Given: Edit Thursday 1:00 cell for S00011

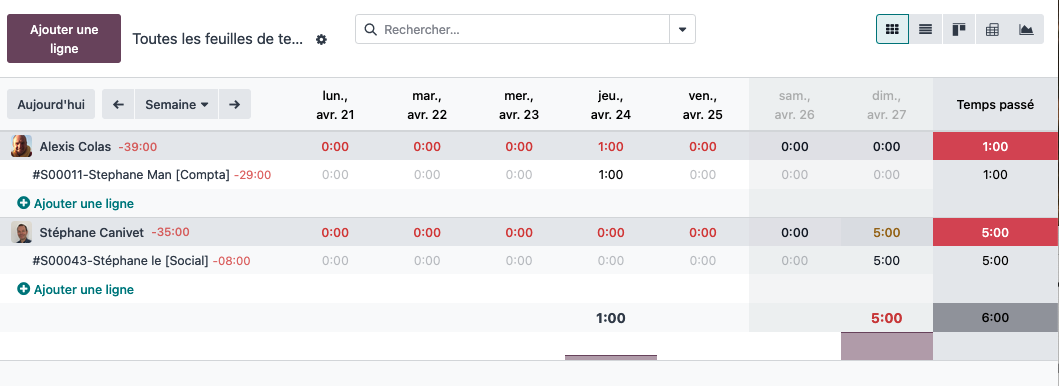Looking at the screenshot, I should [x=611, y=175].
